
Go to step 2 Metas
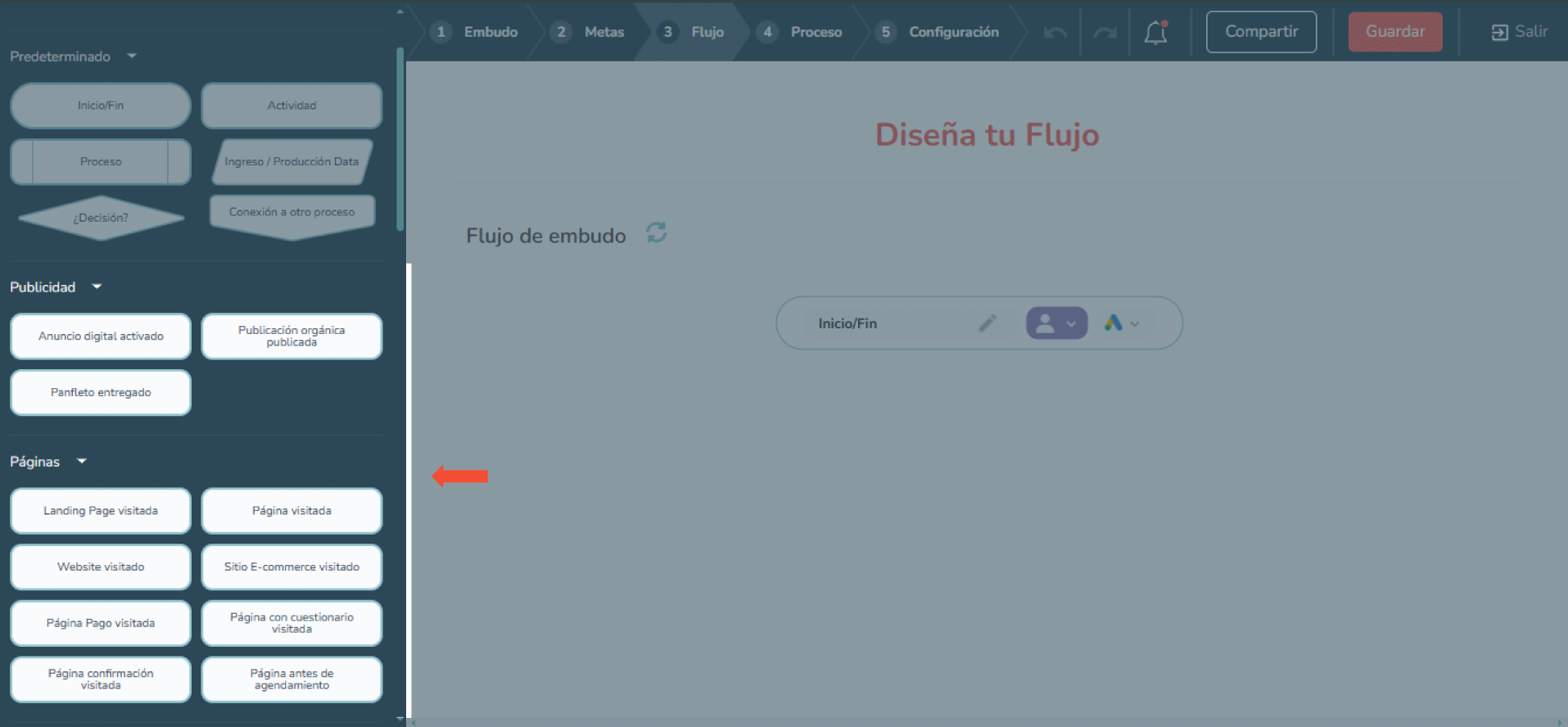point(587,32)
